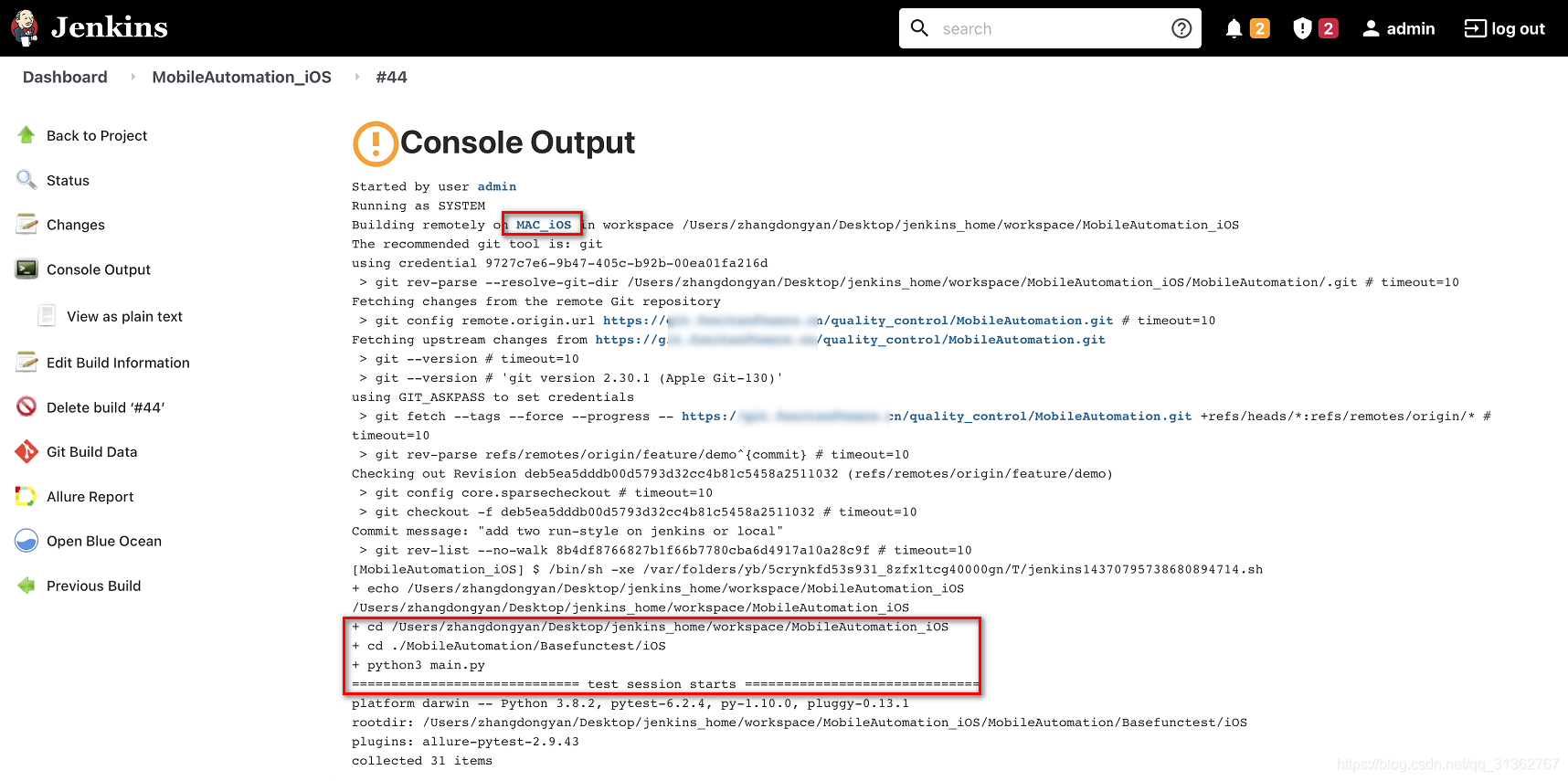Click the Git Build Data logo icon
The width and height of the screenshot is (1568, 781).
point(26,451)
